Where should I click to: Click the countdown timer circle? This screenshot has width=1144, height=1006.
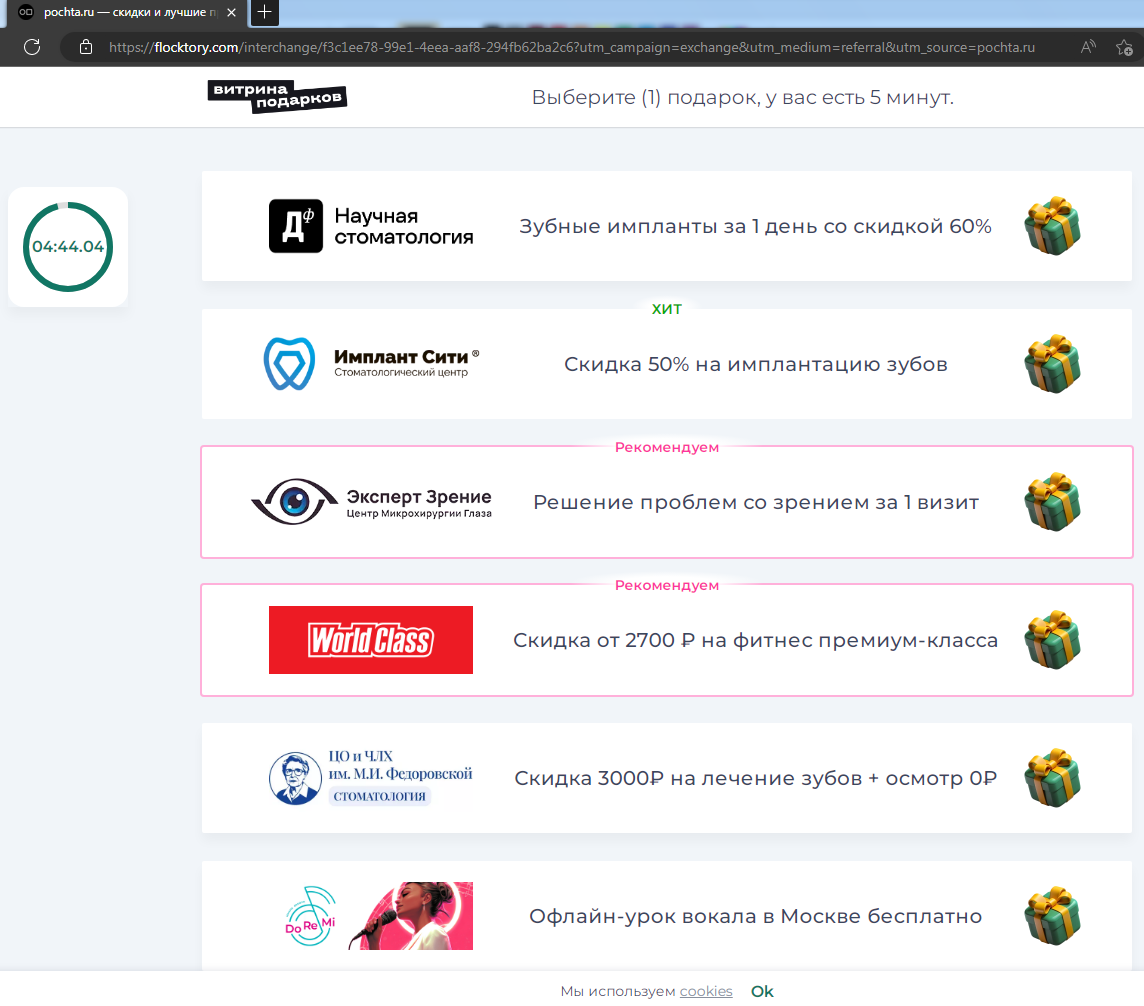[68, 247]
